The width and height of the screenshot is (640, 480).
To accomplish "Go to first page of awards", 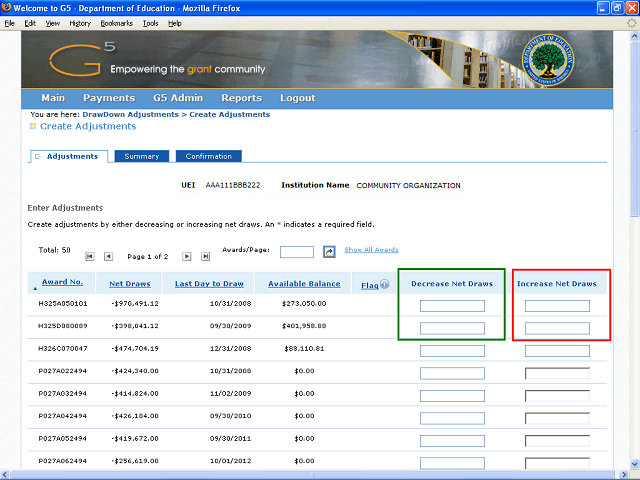I will pos(90,257).
